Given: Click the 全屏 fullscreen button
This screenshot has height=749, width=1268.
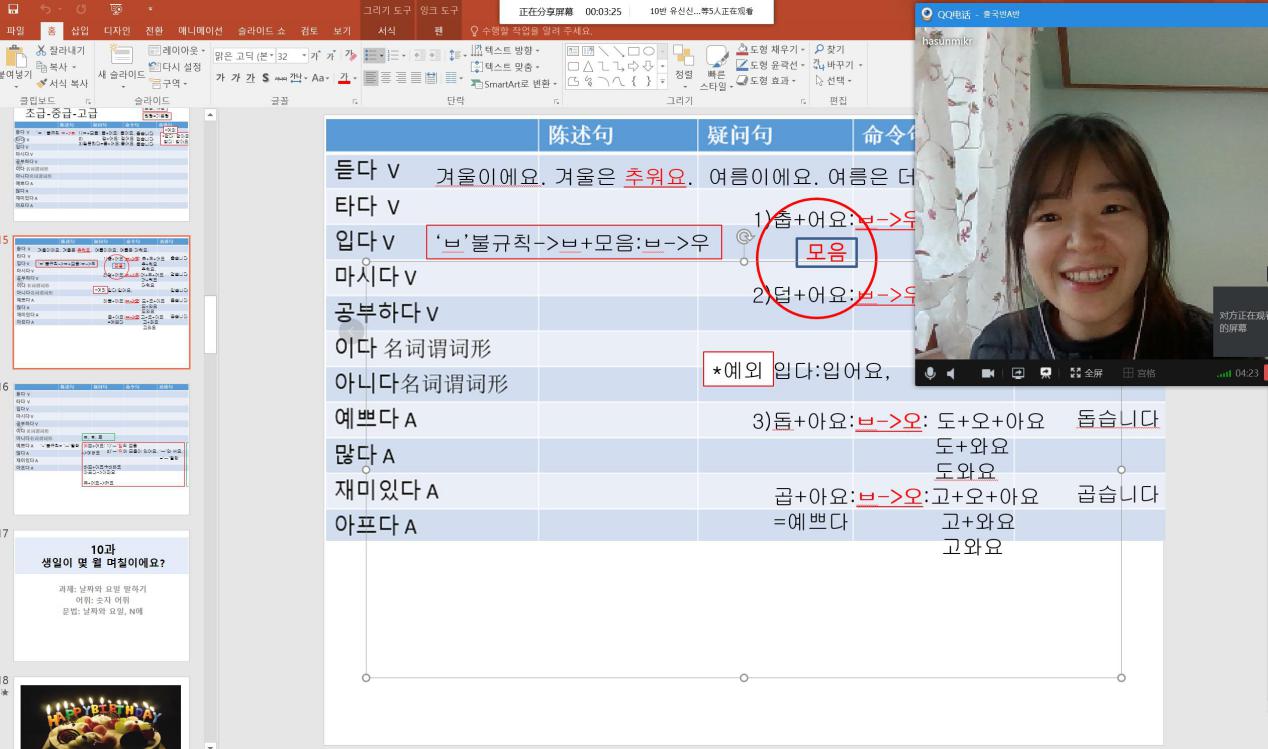Looking at the screenshot, I should [1086, 373].
